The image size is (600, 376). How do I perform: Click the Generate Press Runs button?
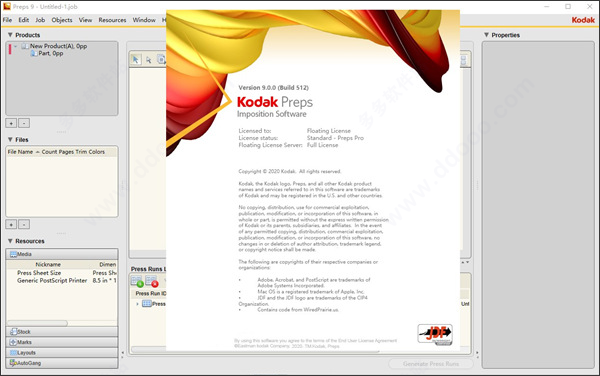coord(431,364)
